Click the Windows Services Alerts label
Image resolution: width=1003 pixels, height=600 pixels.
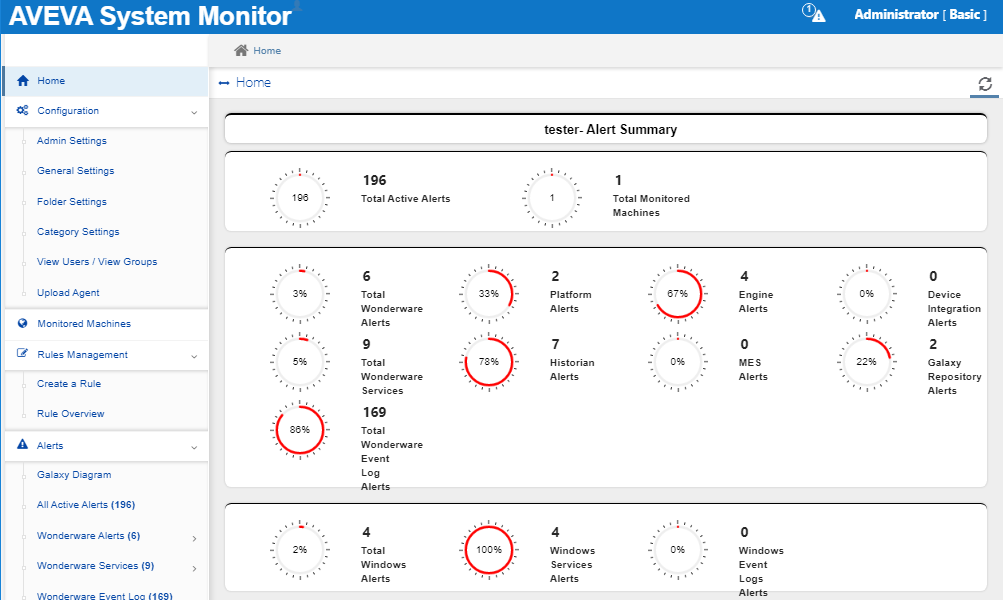coord(572,564)
